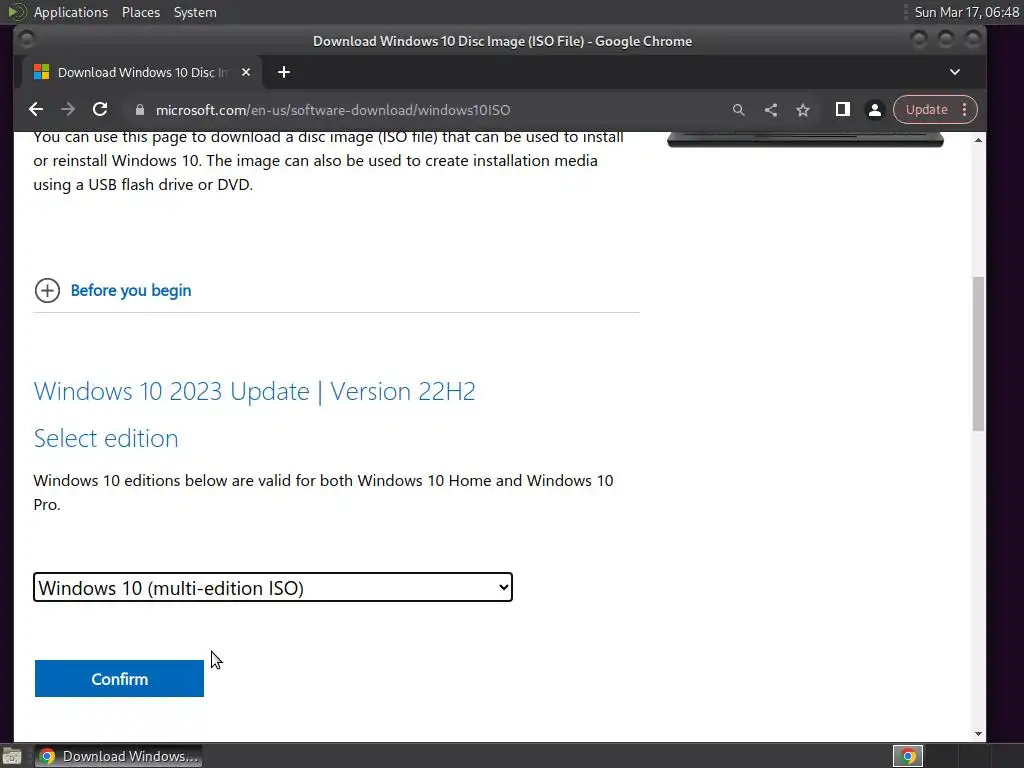Share this page via share icon

pos(771,110)
